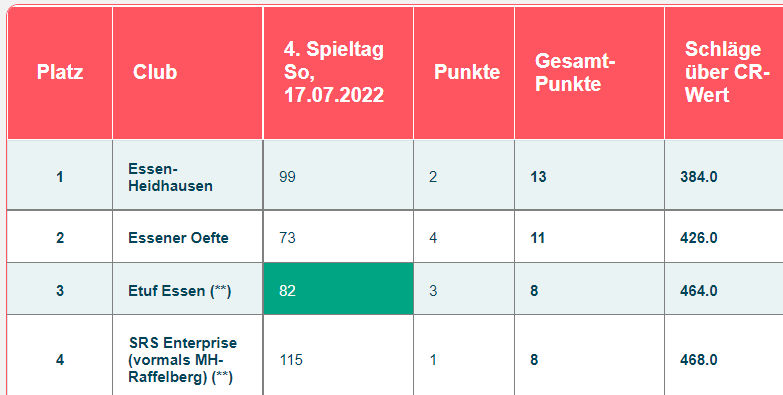Select the Essen-Heidhausen club cell

coord(188,175)
